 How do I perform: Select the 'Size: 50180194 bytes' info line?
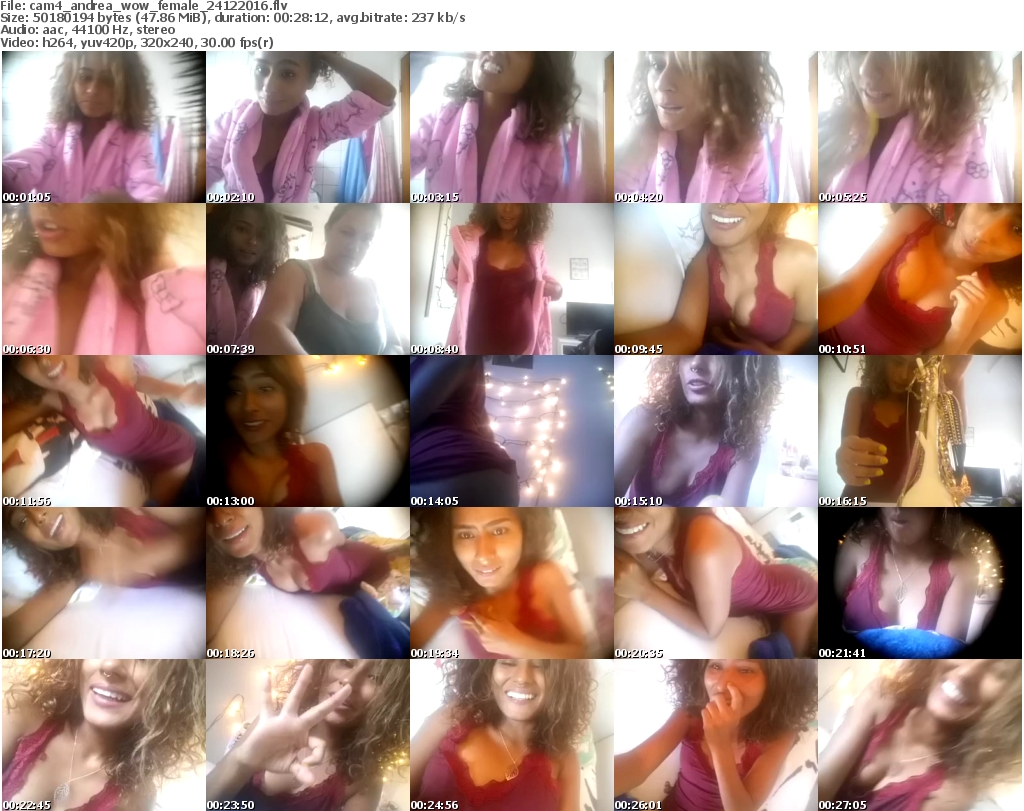[233, 18]
